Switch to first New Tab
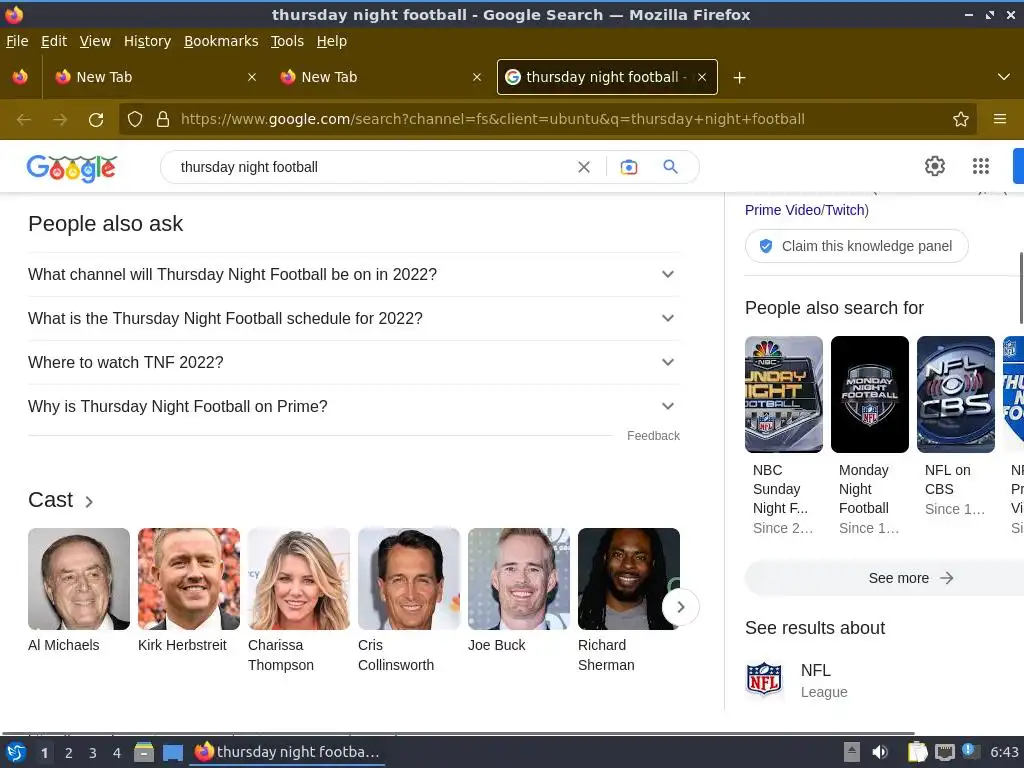Image resolution: width=1024 pixels, height=768 pixels. 155,77
